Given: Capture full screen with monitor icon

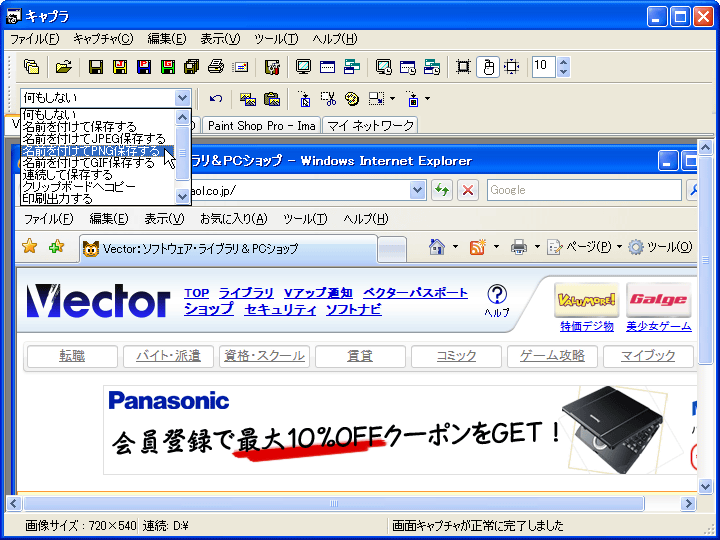Looking at the screenshot, I should pos(303,67).
